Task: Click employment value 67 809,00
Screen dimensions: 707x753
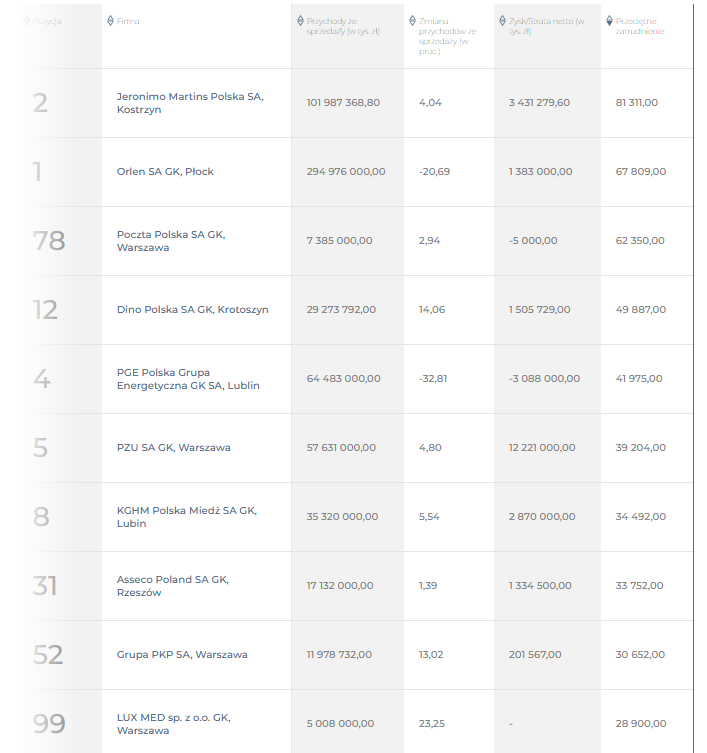Action: (641, 171)
